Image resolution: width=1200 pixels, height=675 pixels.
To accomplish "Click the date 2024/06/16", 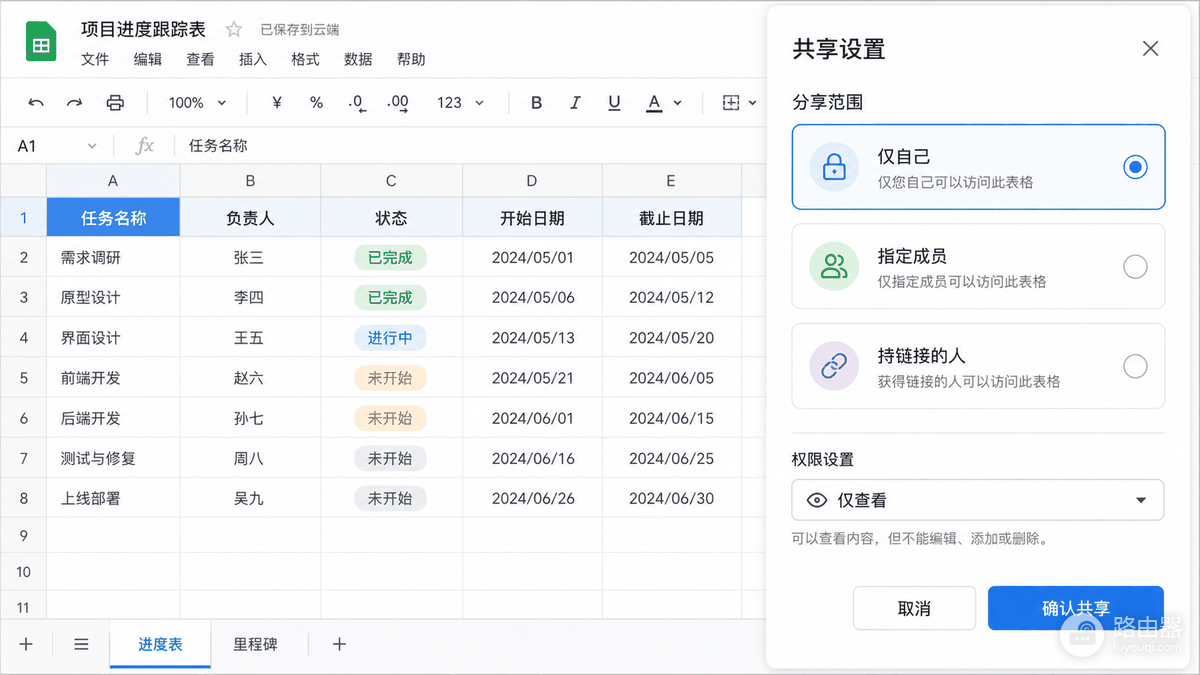I will click(533, 458).
